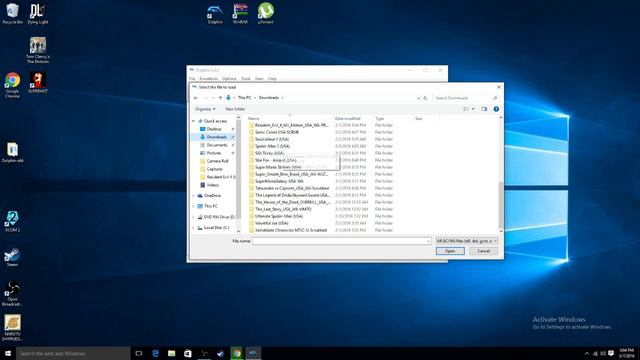Open file dialog help icon
This screenshot has width=640, height=360.
coord(496,109)
